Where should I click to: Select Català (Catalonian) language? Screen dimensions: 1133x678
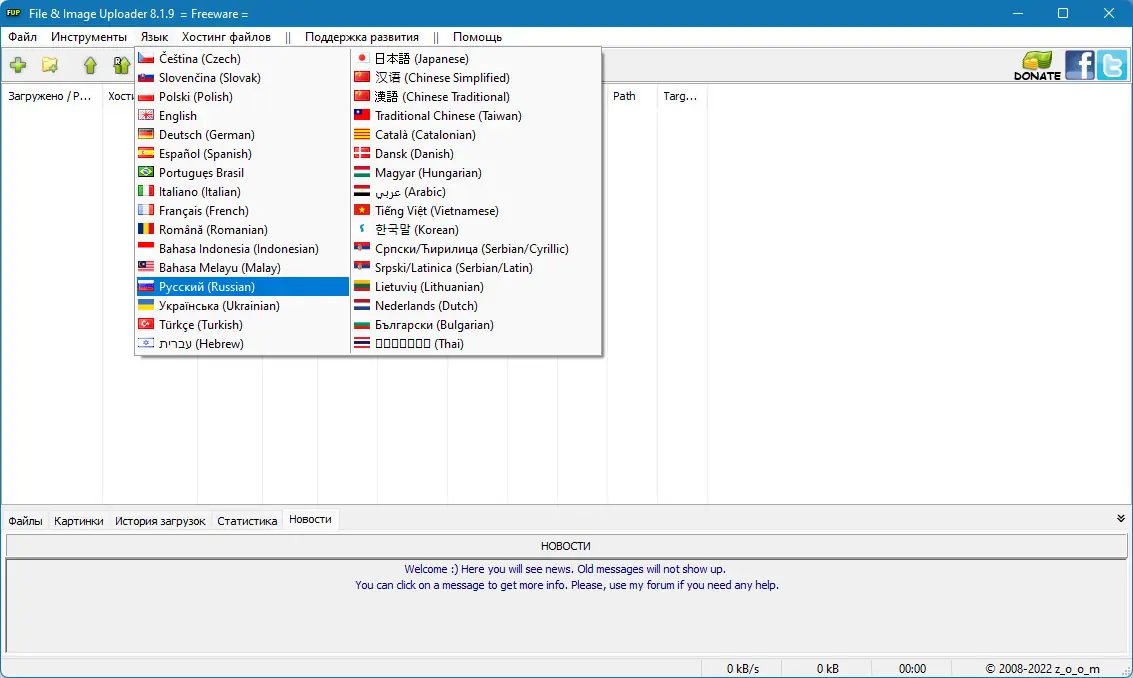(x=476, y=134)
